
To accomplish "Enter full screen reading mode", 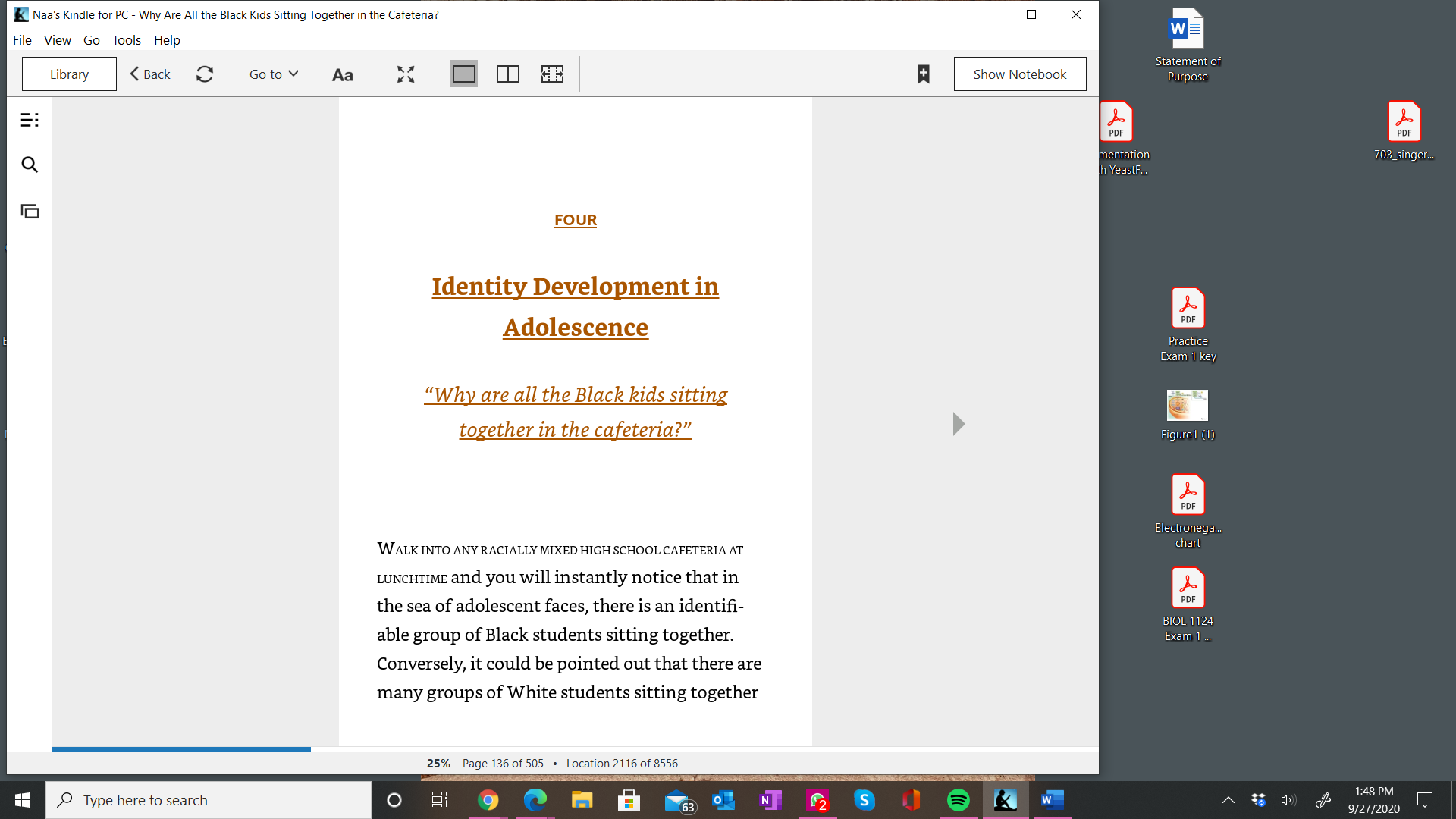I will (406, 74).
